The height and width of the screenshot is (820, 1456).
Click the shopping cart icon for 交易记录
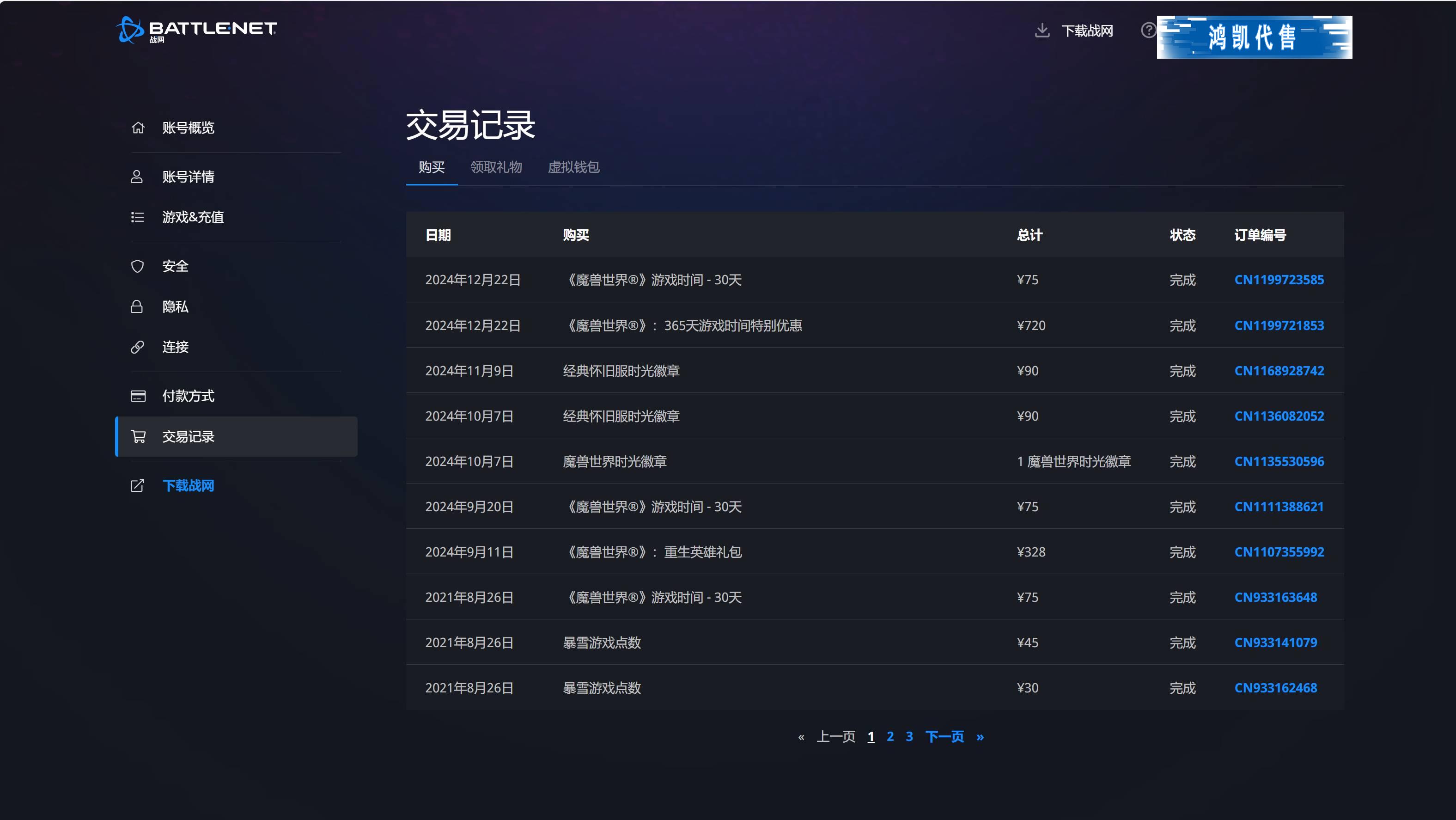[x=138, y=437]
